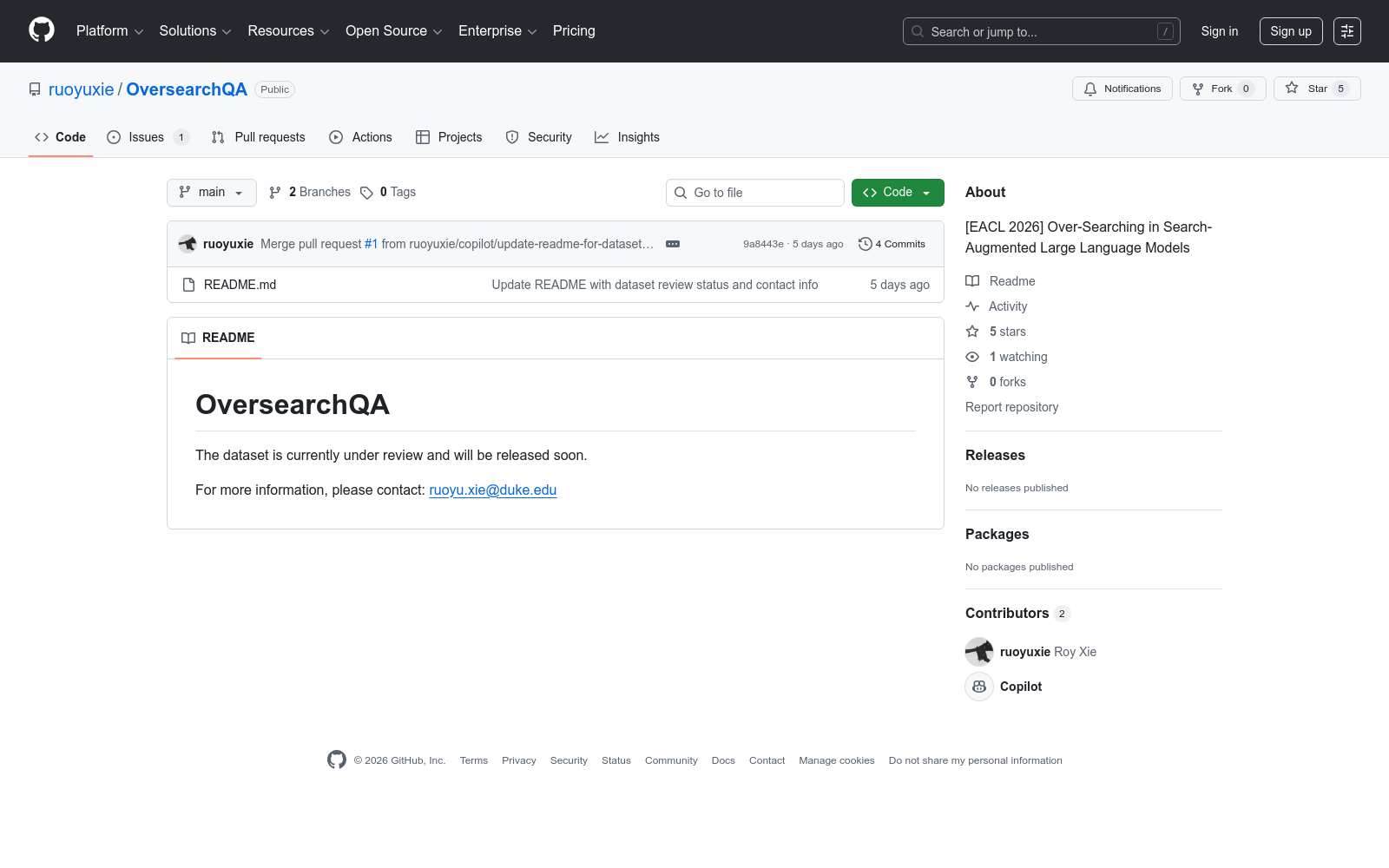Expand the Resources menu

pos(288,31)
